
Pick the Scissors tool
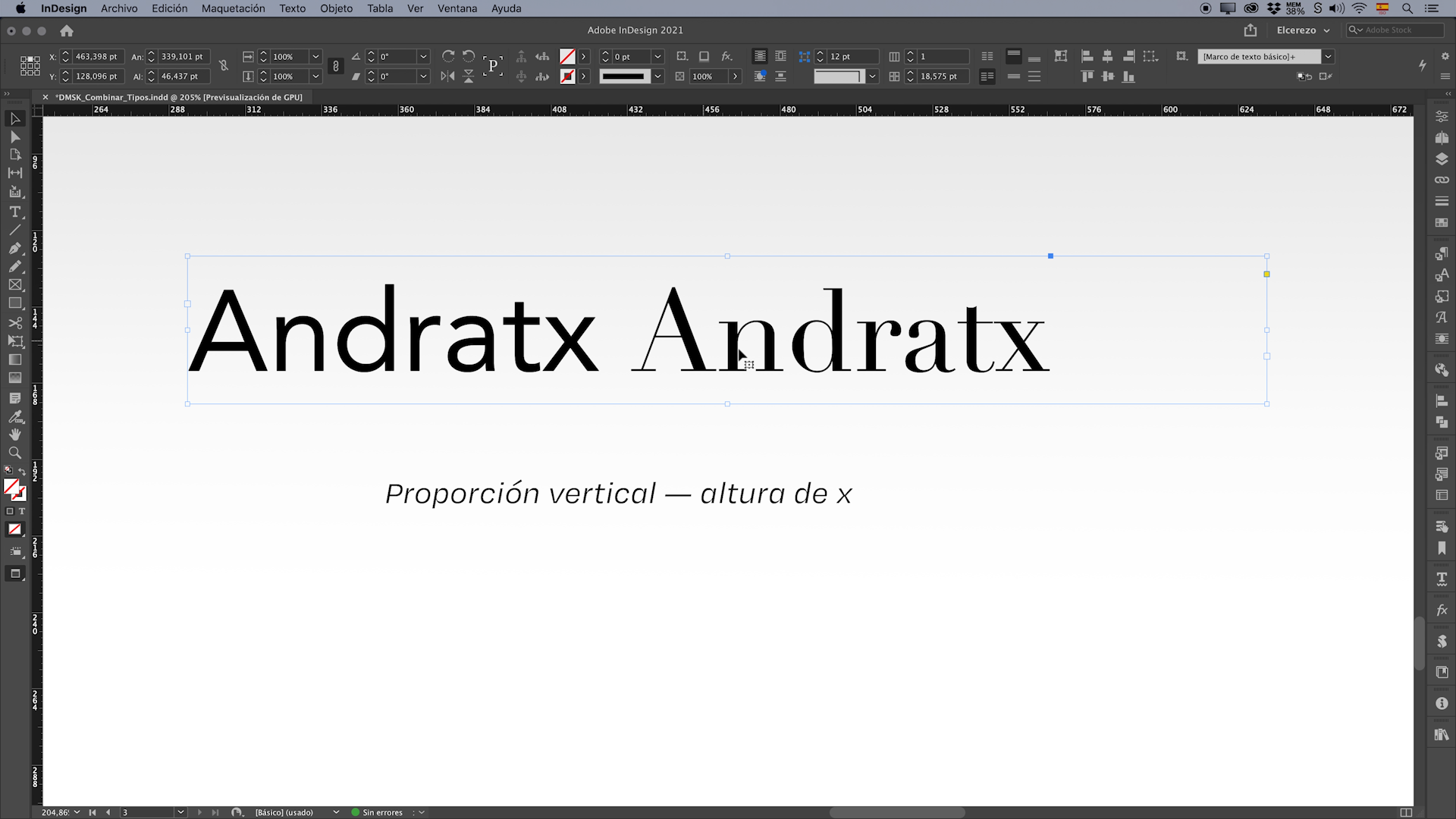15,323
